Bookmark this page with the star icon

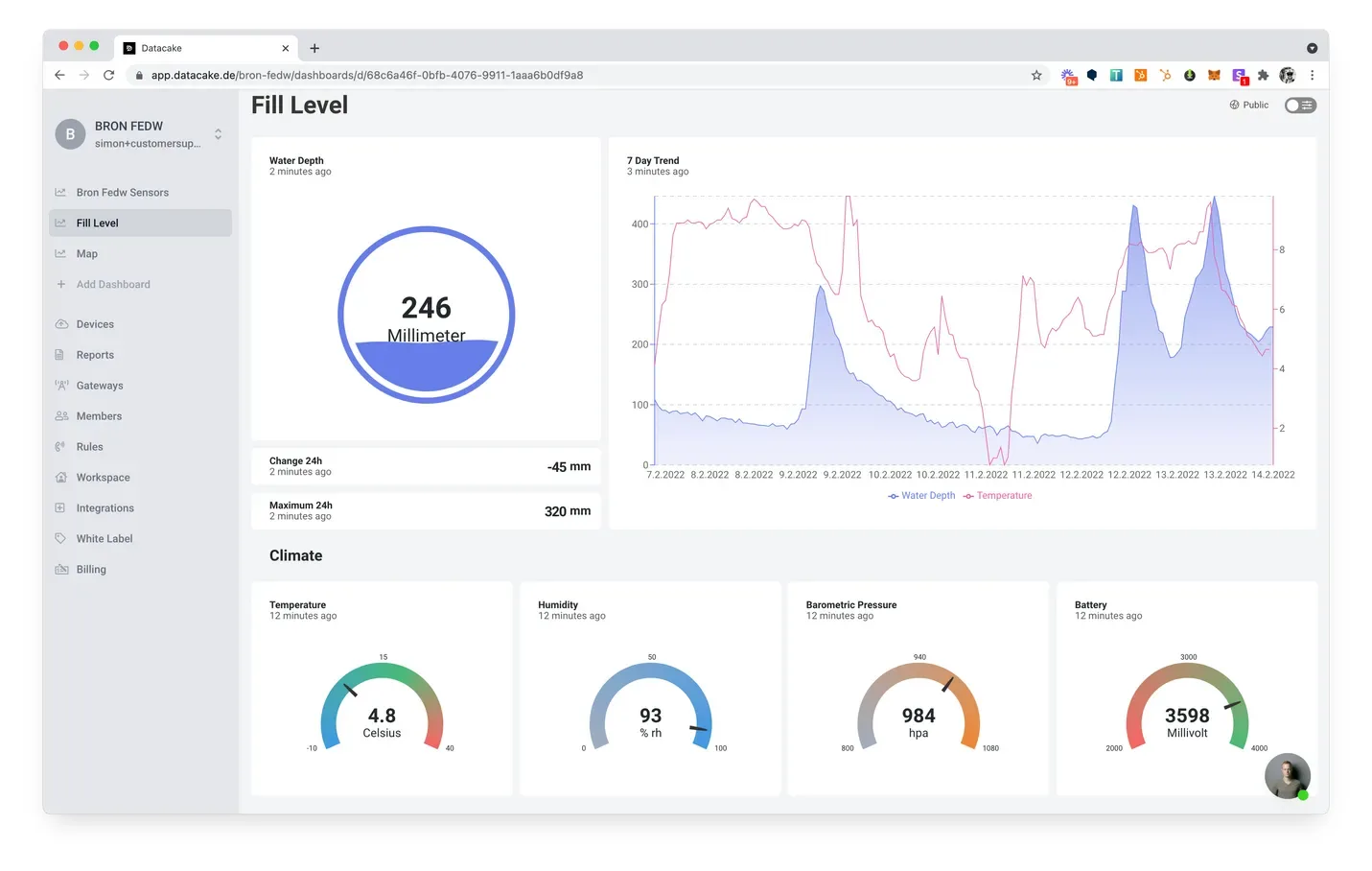point(1036,75)
